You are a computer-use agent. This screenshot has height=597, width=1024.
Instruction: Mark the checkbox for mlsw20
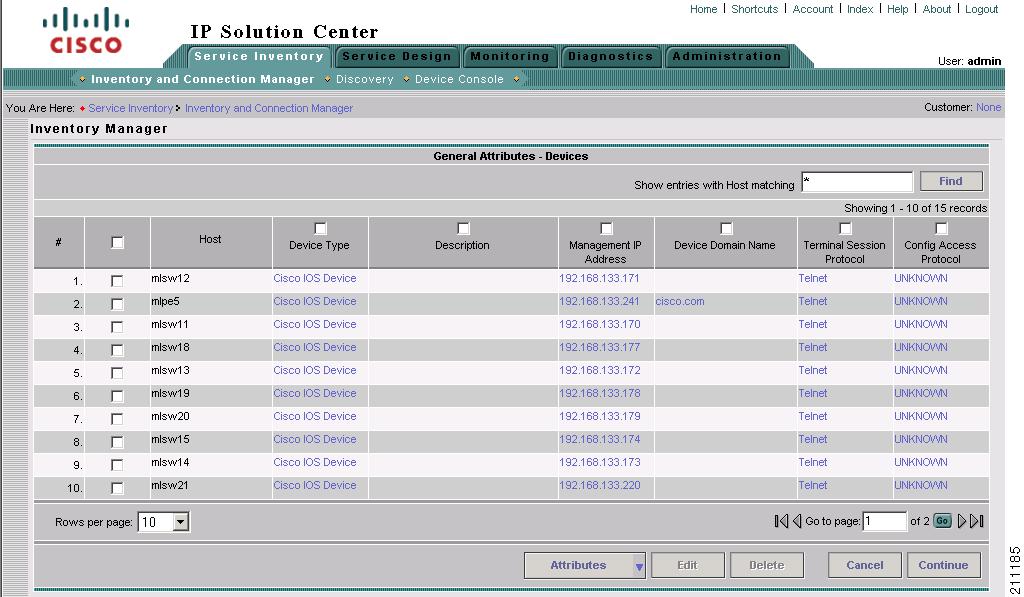[117, 419]
